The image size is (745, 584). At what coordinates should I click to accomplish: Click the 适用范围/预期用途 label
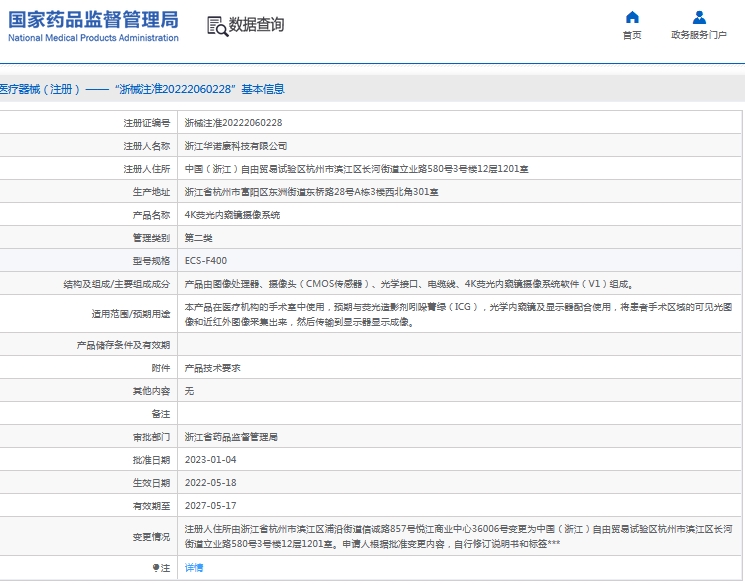(131, 314)
